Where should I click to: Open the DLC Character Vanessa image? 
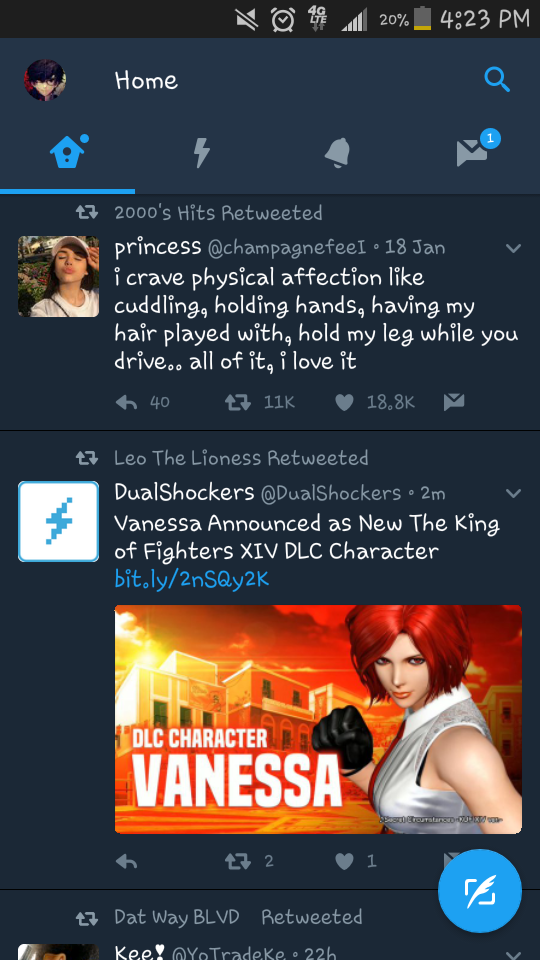318,719
